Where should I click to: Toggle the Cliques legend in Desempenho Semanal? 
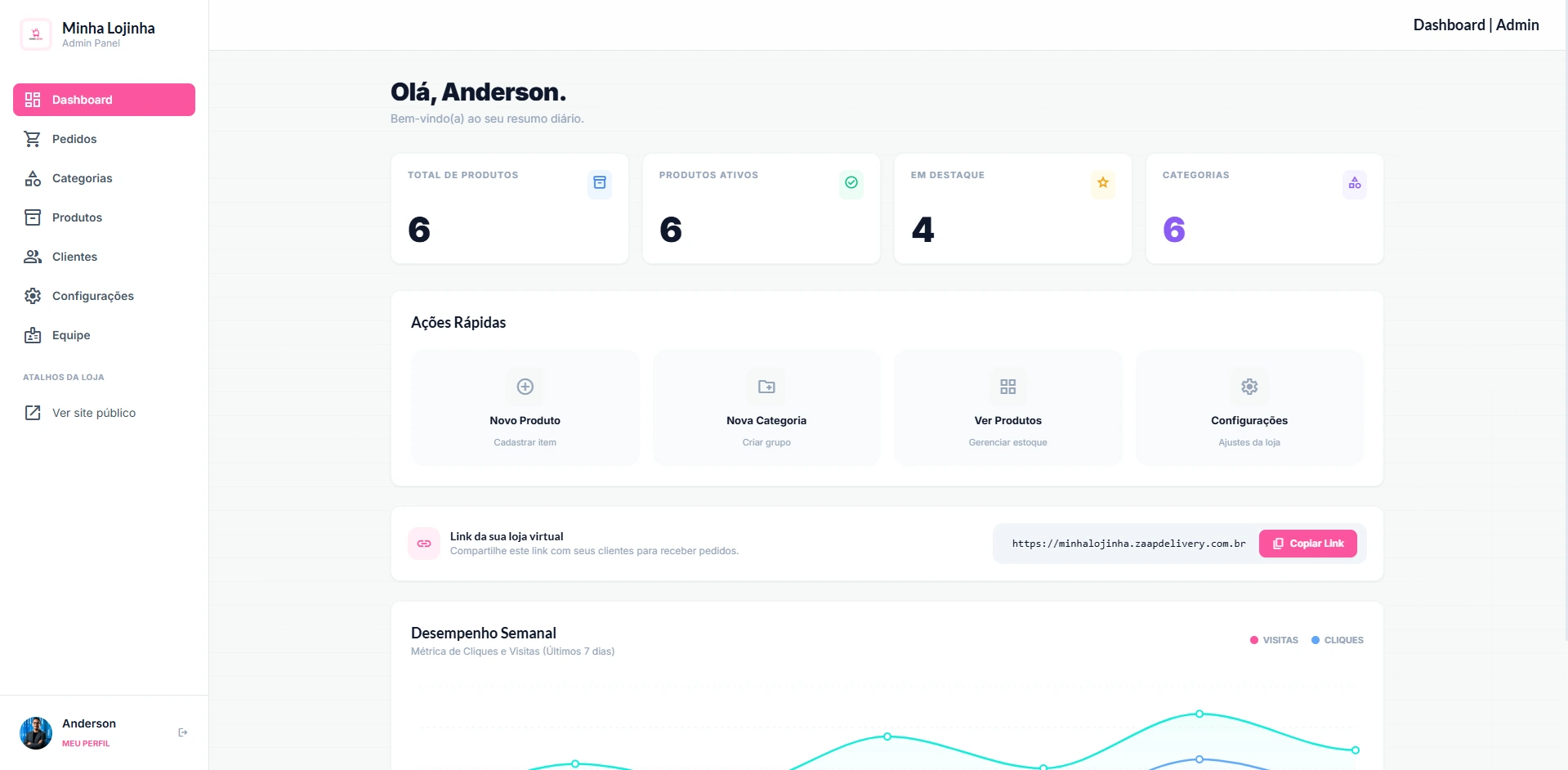point(1337,640)
